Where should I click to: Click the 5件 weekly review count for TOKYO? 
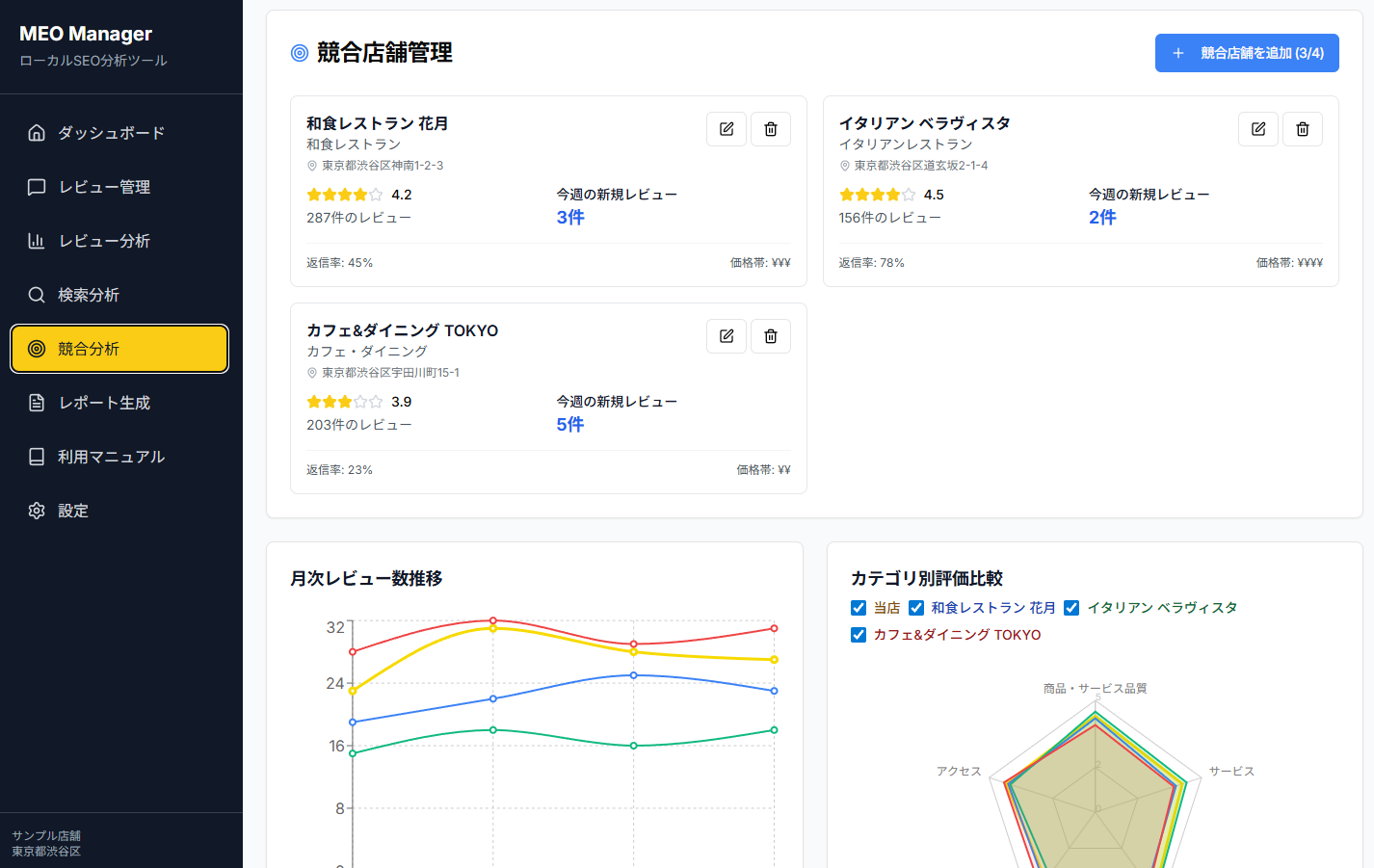pyautogui.click(x=570, y=424)
